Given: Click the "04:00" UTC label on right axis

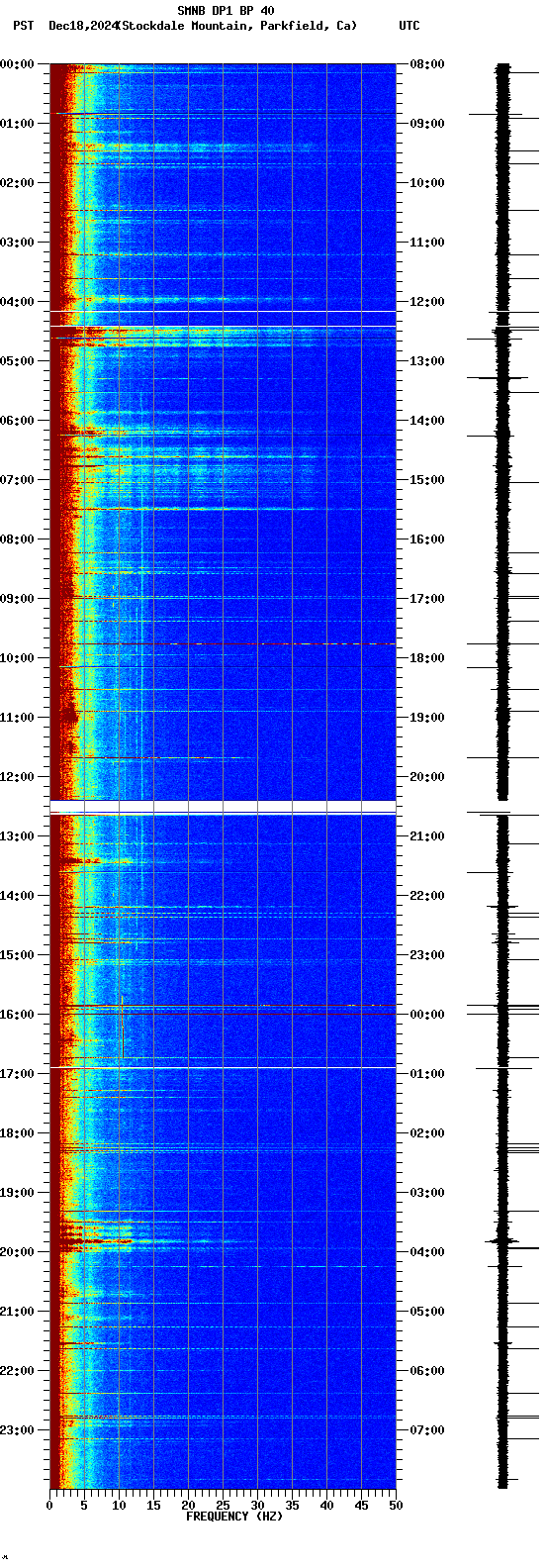Looking at the screenshot, I should [x=427, y=1252].
